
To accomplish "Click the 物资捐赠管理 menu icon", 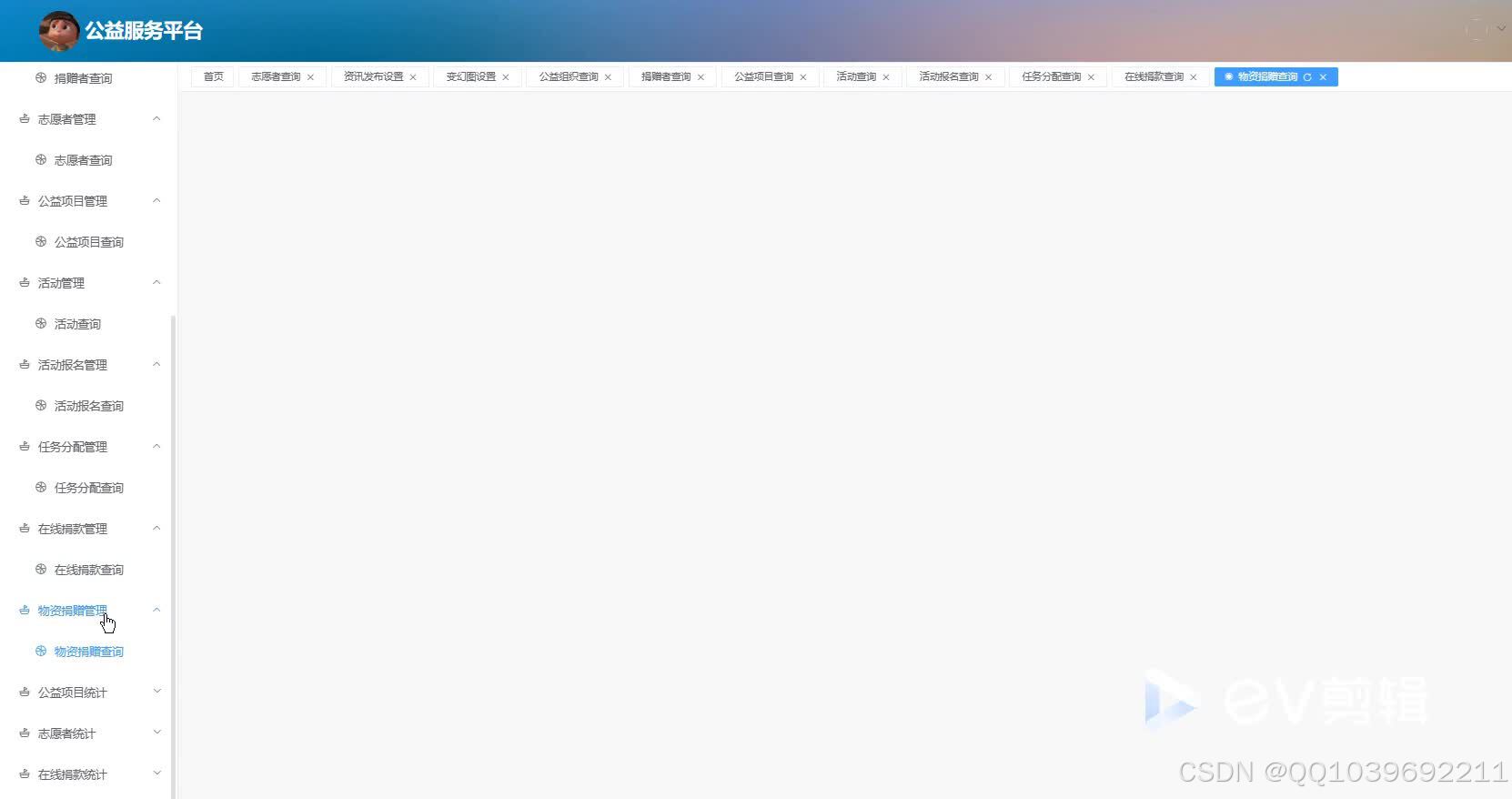I will [25, 611].
